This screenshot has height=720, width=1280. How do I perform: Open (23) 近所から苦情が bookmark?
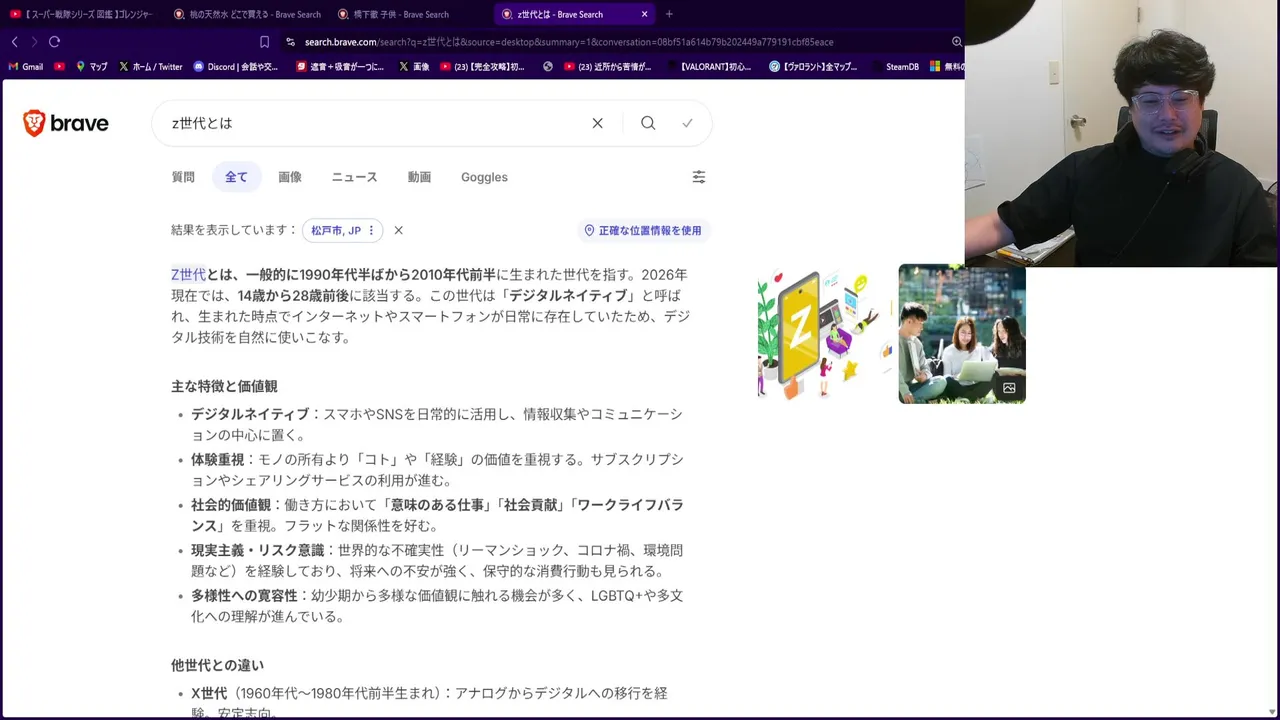608,67
